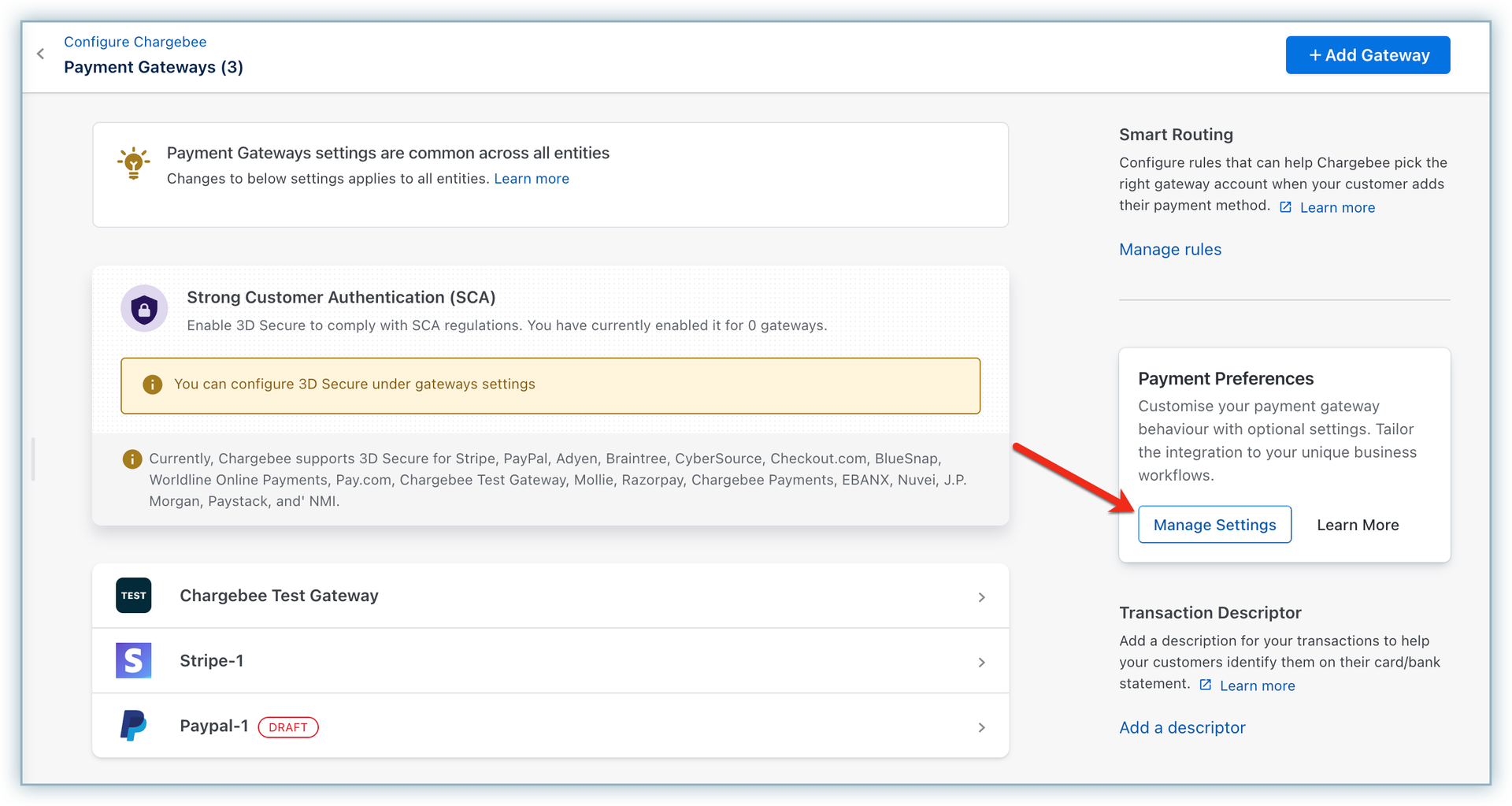The image size is (1512, 806).
Task: Expand the Chargebee Test Gateway row chevron
Action: pyautogui.click(x=981, y=597)
